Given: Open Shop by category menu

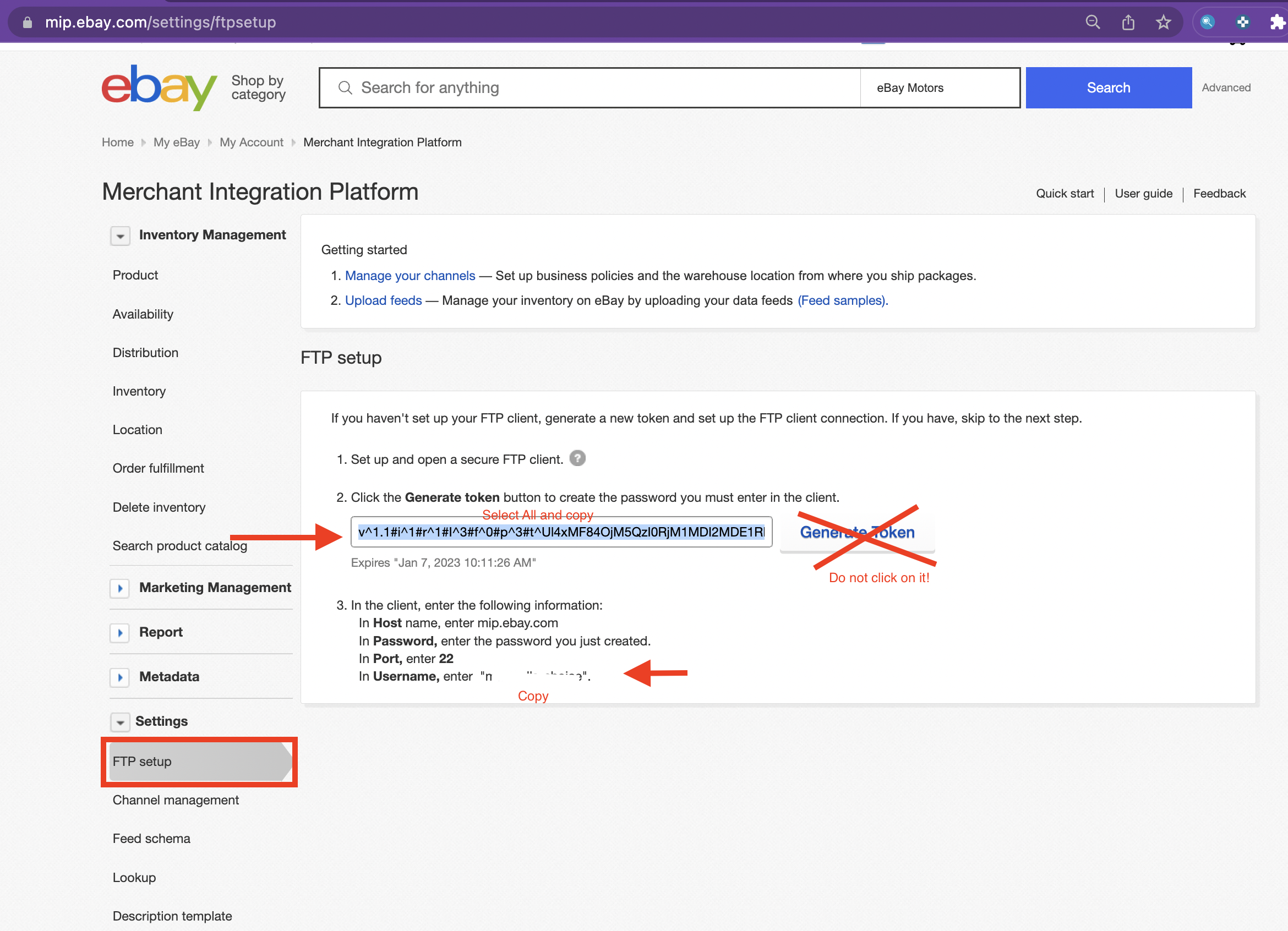Looking at the screenshot, I should point(258,87).
